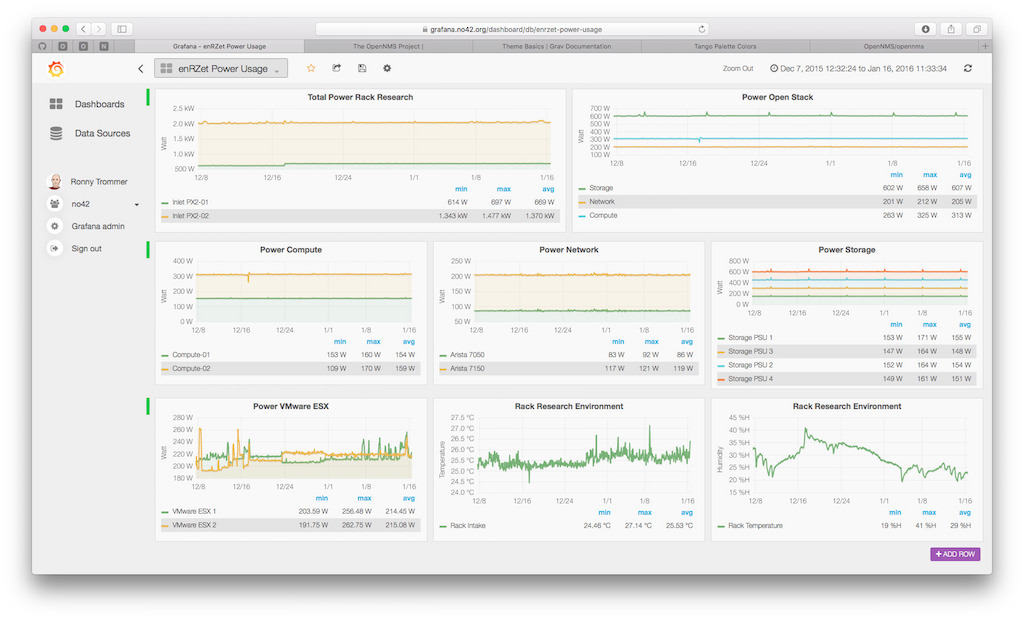
Task: Switch to Tango Palette Colors tab
Action: (x=725, y=46)
